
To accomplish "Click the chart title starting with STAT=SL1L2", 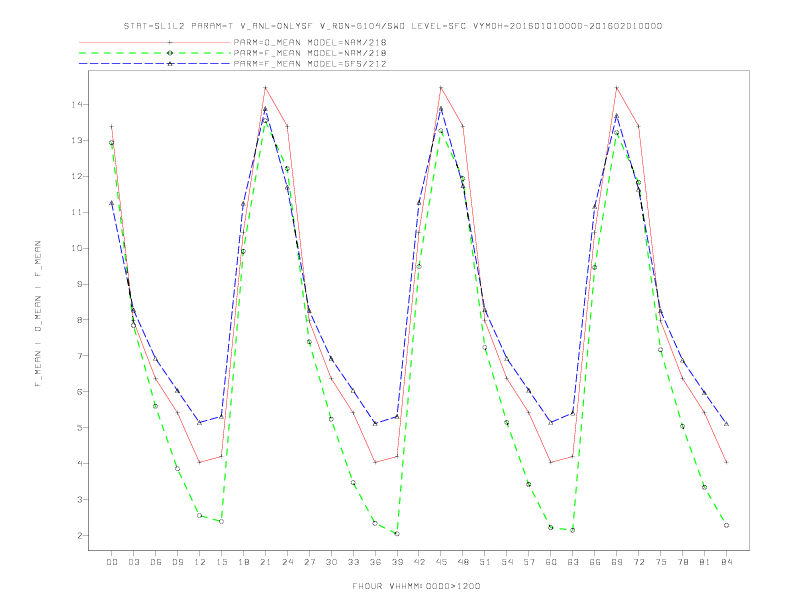I will pos(392,26).
